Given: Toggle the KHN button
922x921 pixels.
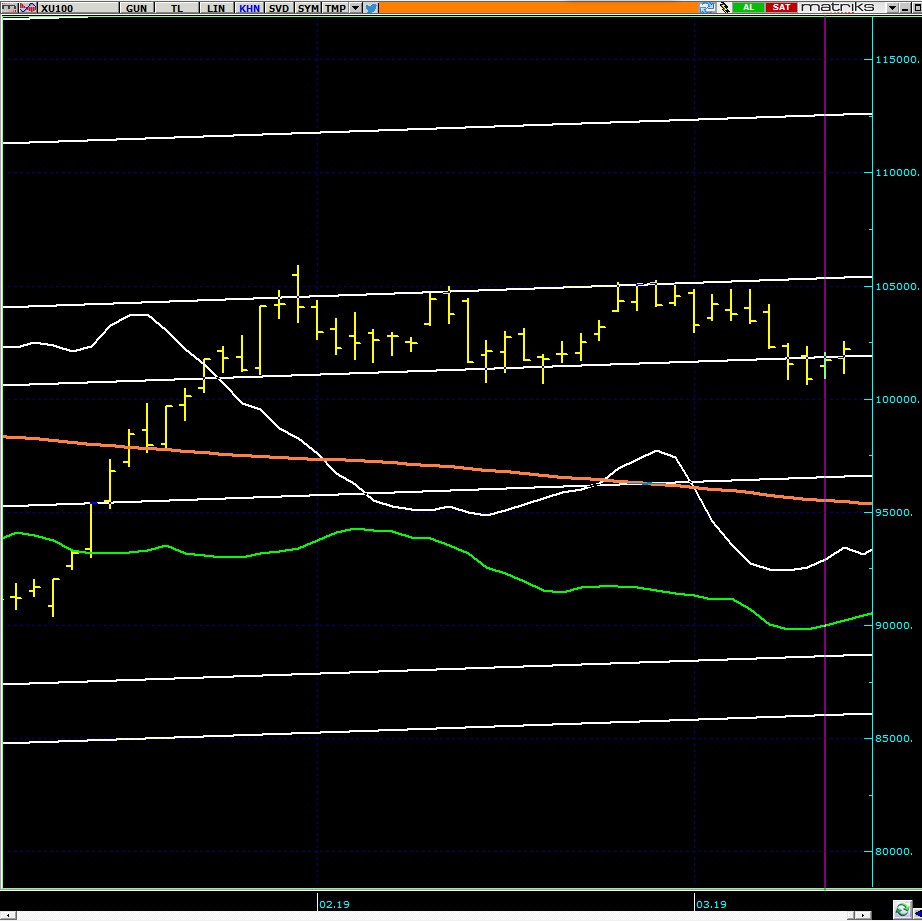Looking at the screenshot, I should [x=249, y=8].
